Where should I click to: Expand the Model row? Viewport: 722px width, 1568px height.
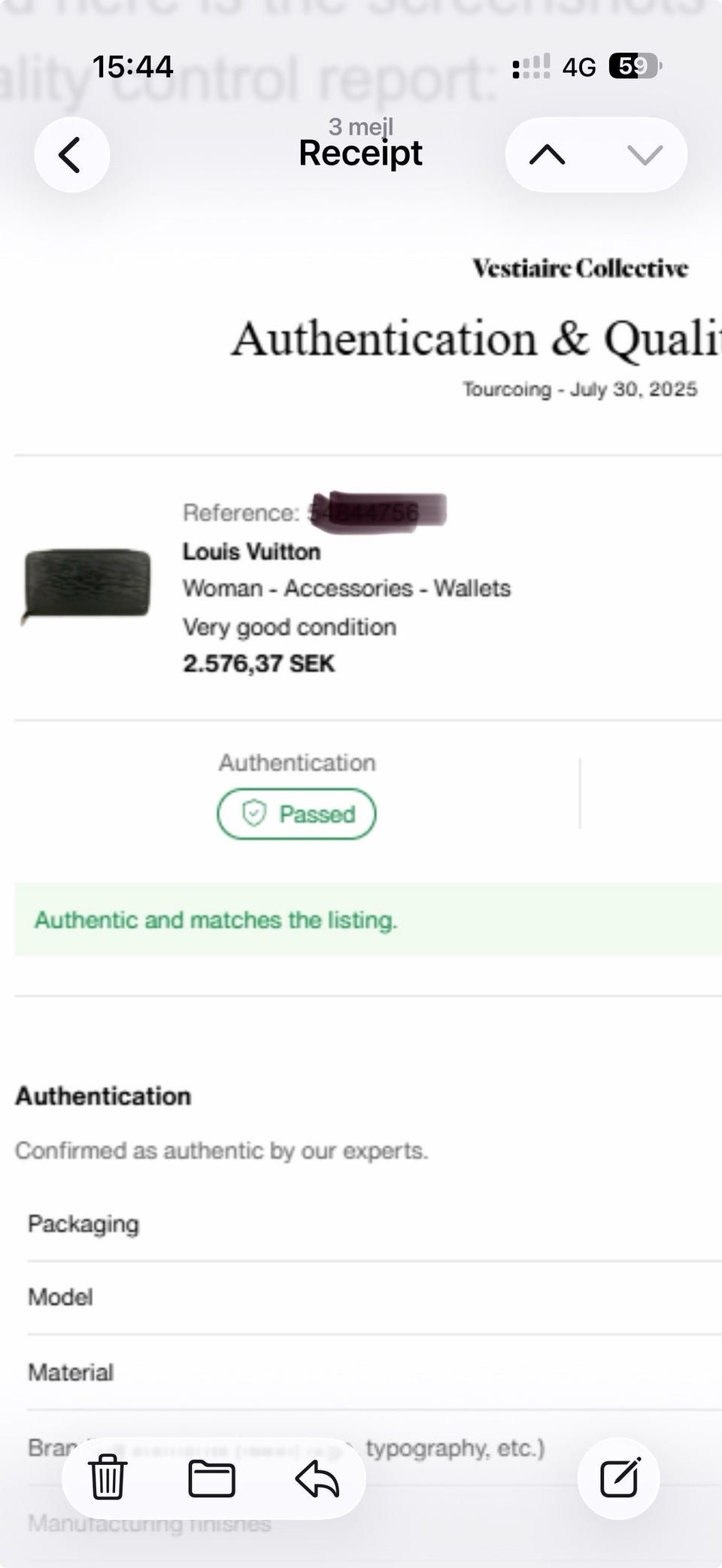point(60,1297)
